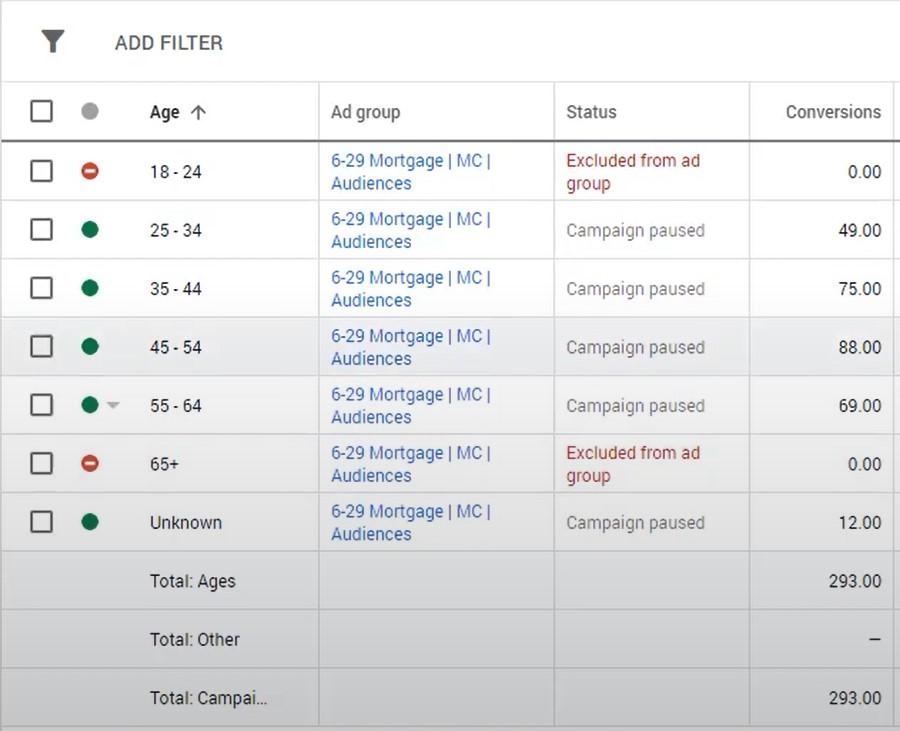Open ad group link in 65+ row
Image resolution: width=900 pixels, height=731 pixels.
pyautogui.click(x=410, y=464)
